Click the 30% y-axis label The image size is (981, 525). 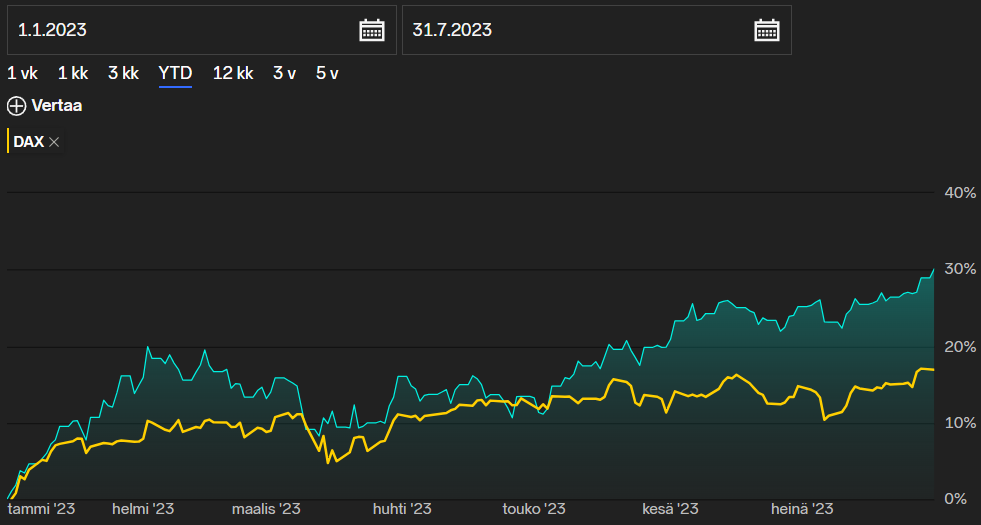tap(960, 269)
